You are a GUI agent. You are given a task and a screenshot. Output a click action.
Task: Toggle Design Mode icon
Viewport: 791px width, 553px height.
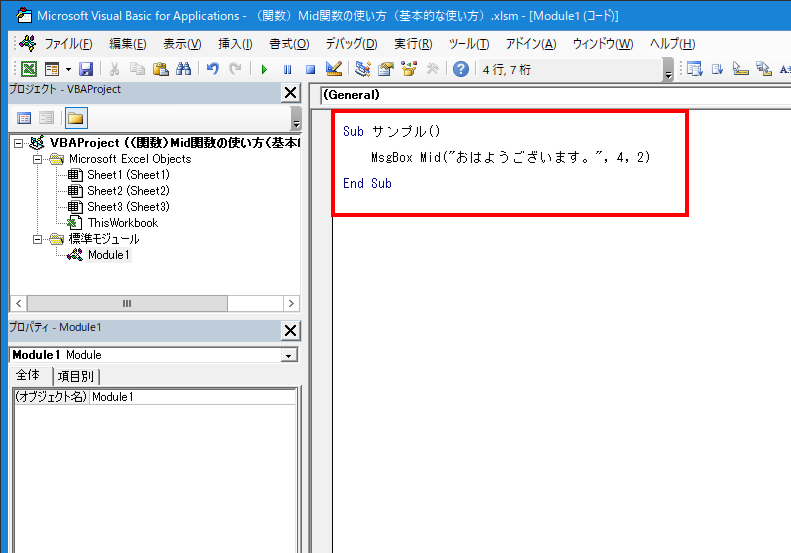click(333, 69)
